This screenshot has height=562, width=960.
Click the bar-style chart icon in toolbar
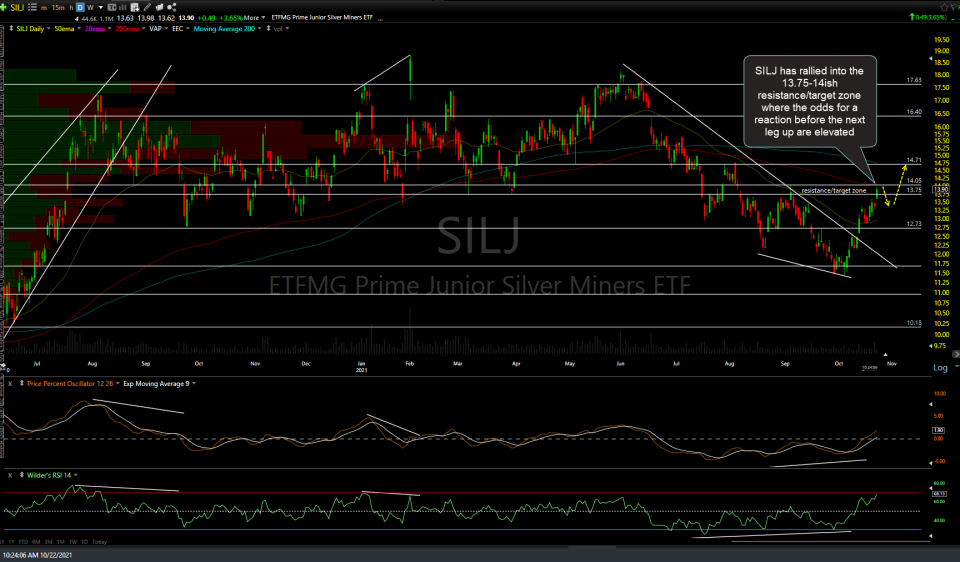coord(122,7)
